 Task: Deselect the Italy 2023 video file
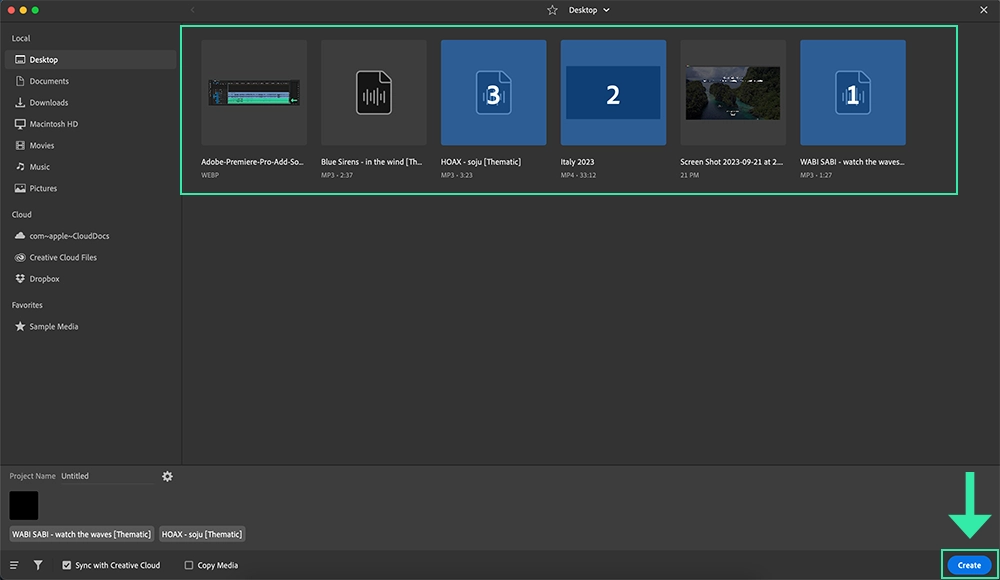[613, 92]
